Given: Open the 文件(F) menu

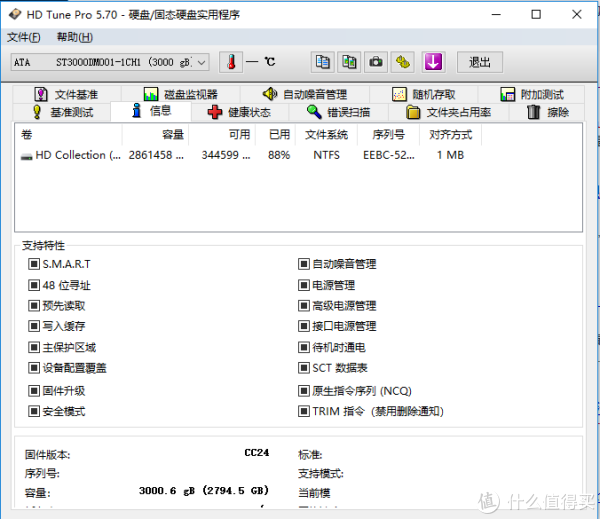Looking at the screenshot, I should tap(24, 37).
